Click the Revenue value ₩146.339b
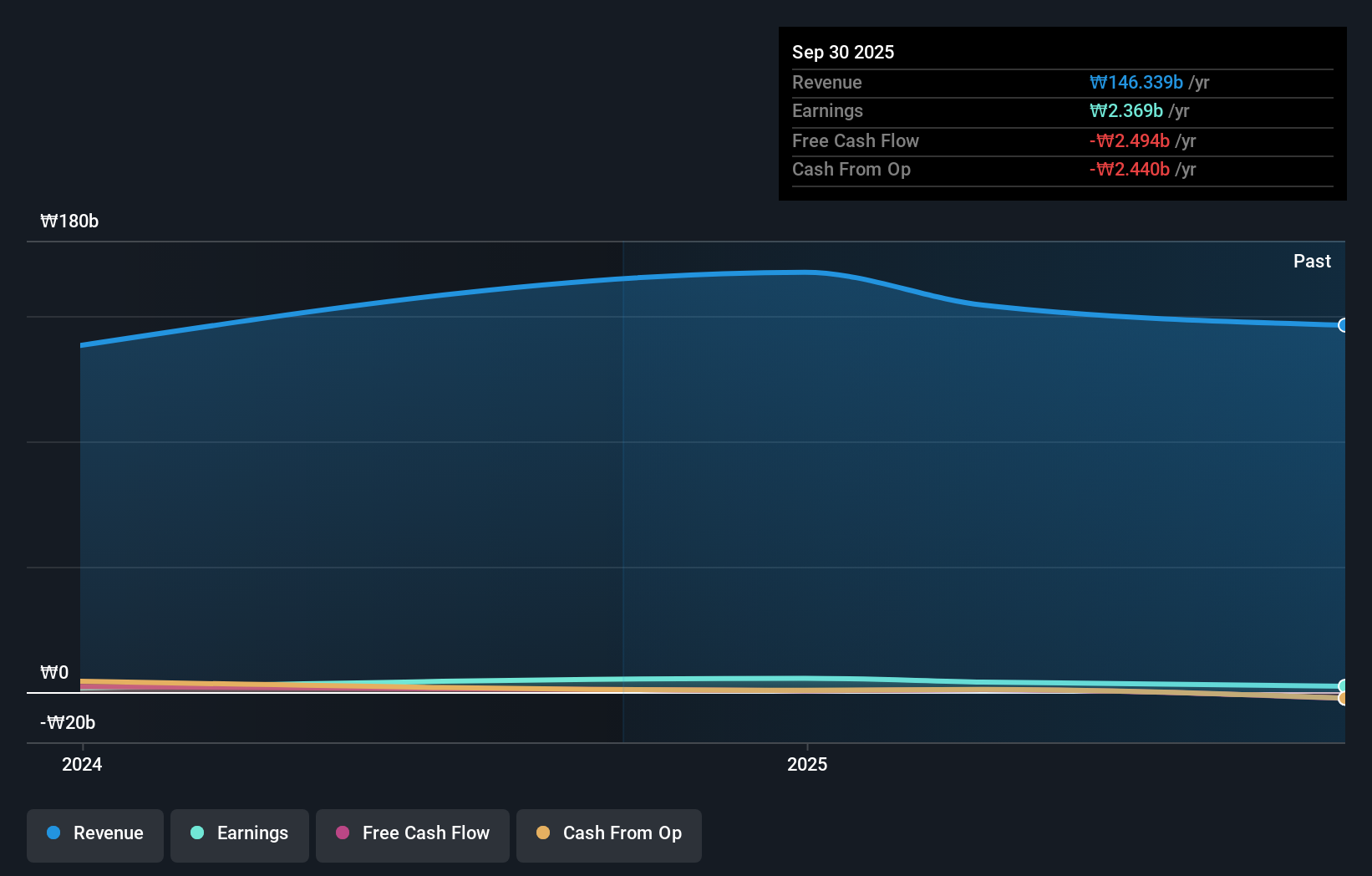1372x876 pixels. coord(1136,82)
